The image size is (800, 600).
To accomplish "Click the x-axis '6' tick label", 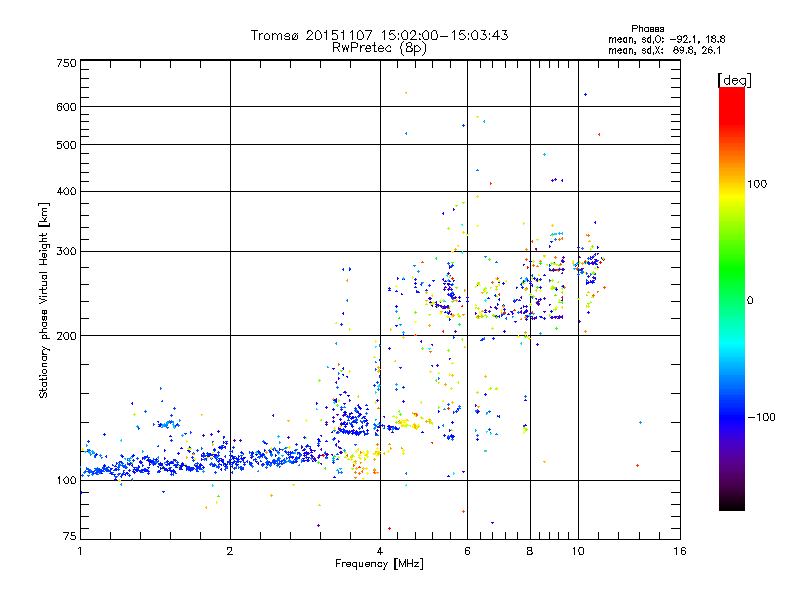I will pos(467,551).
